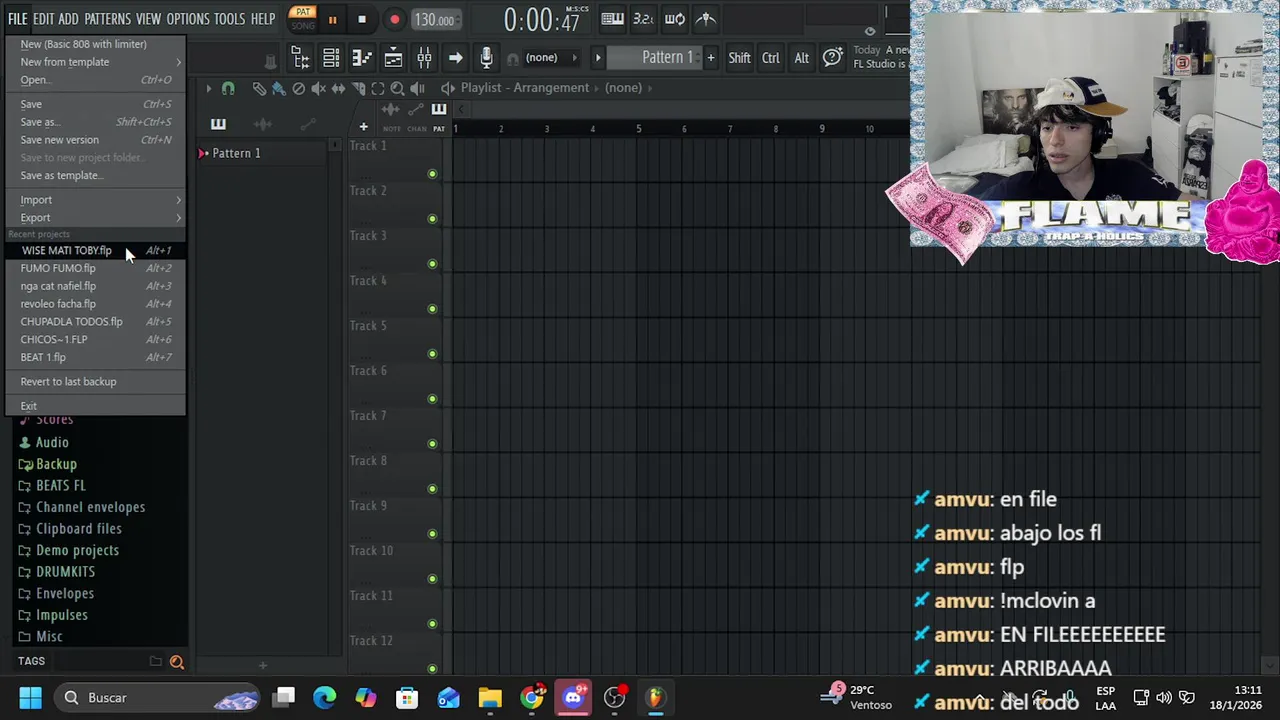
Task: Click the countdown before recording icon
Action: pos(643,19)
